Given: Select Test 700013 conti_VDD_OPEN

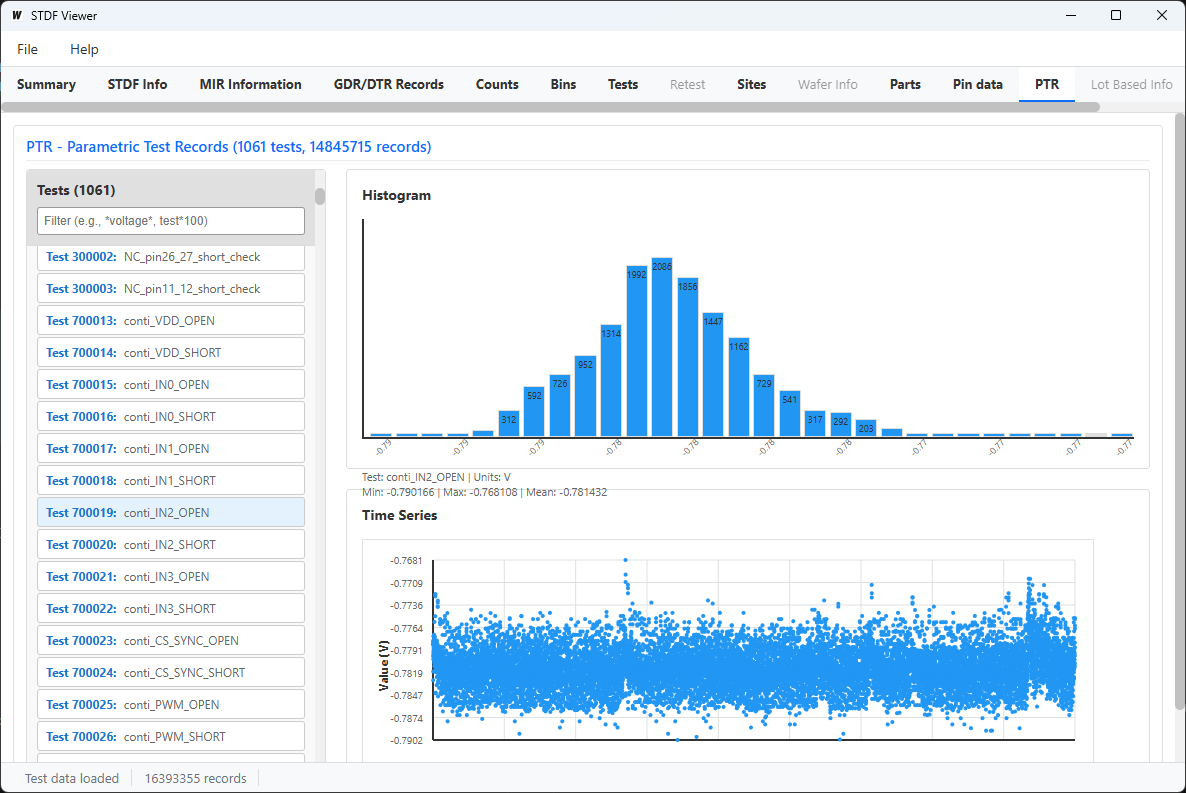Looking at the screenshot, I should pyautogui.click(x=170, y=319).
